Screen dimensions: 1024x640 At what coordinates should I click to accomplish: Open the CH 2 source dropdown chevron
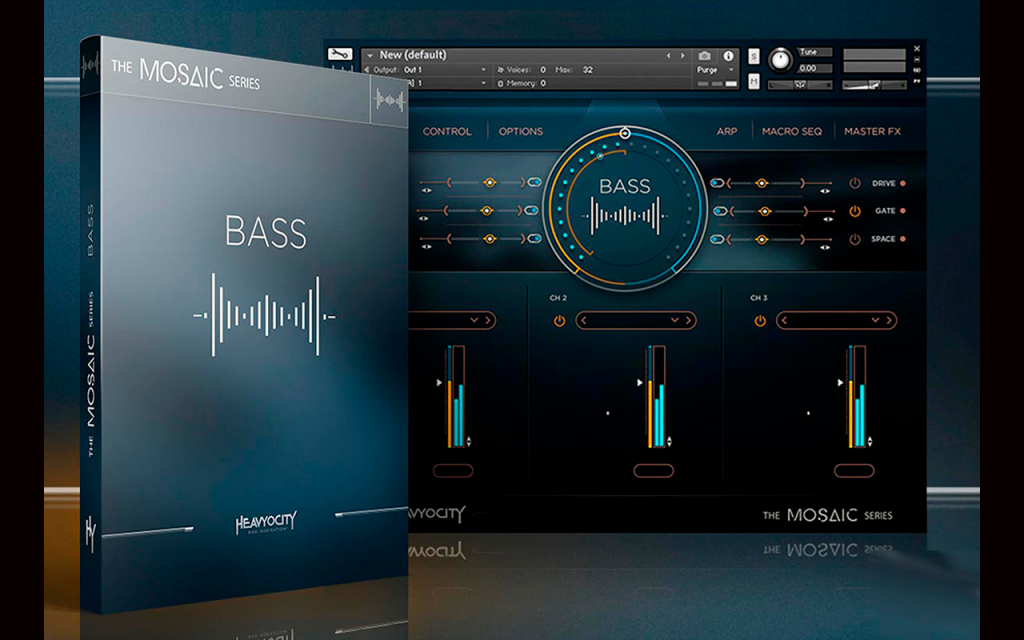click(675, 320)
